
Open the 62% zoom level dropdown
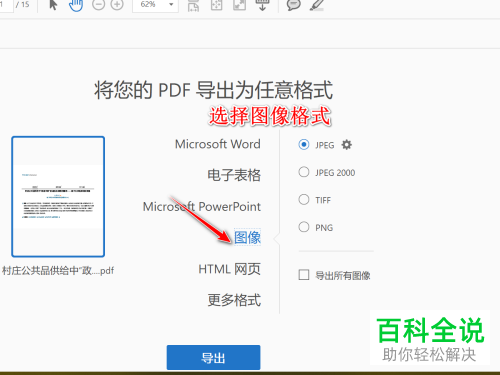click(155, 5)
